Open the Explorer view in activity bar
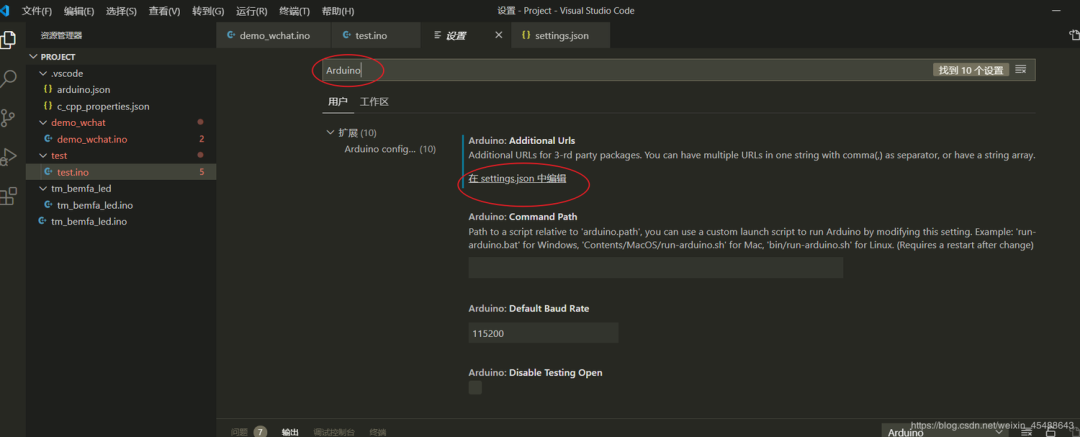Image resolution: width=1080 pixels, height=437 pixels. coord(8,40)
